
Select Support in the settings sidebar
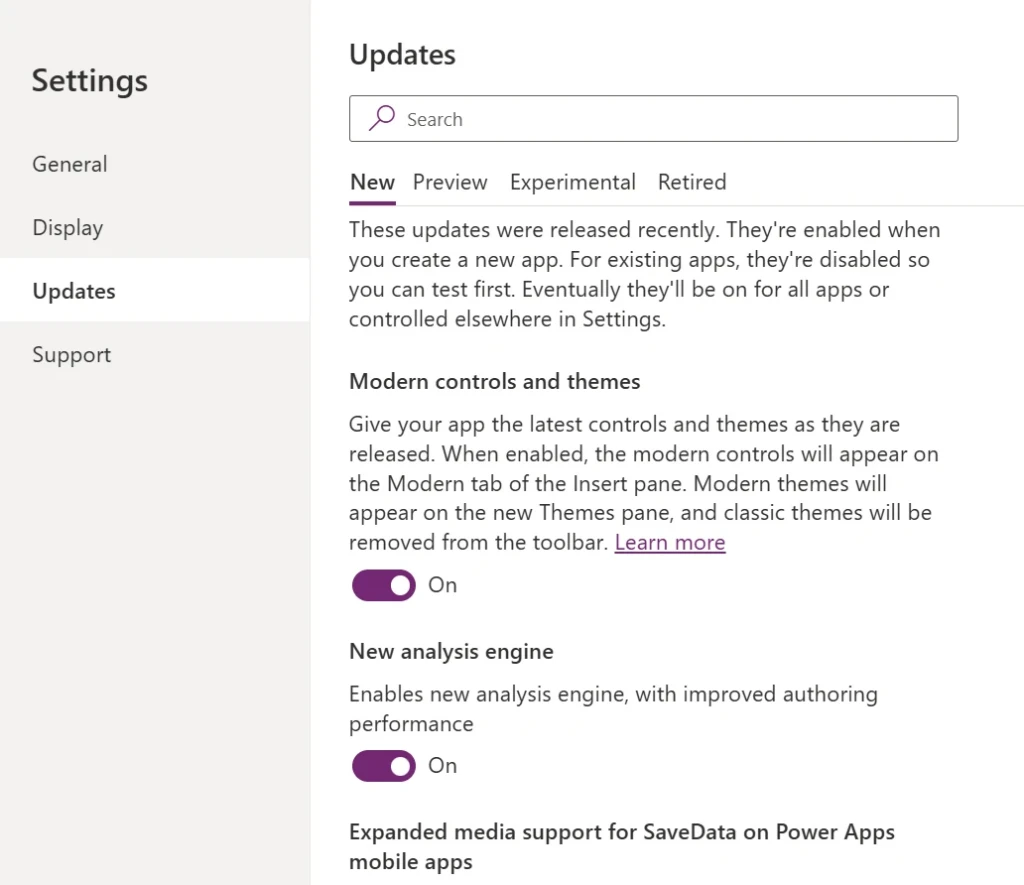tap(71, 354)
